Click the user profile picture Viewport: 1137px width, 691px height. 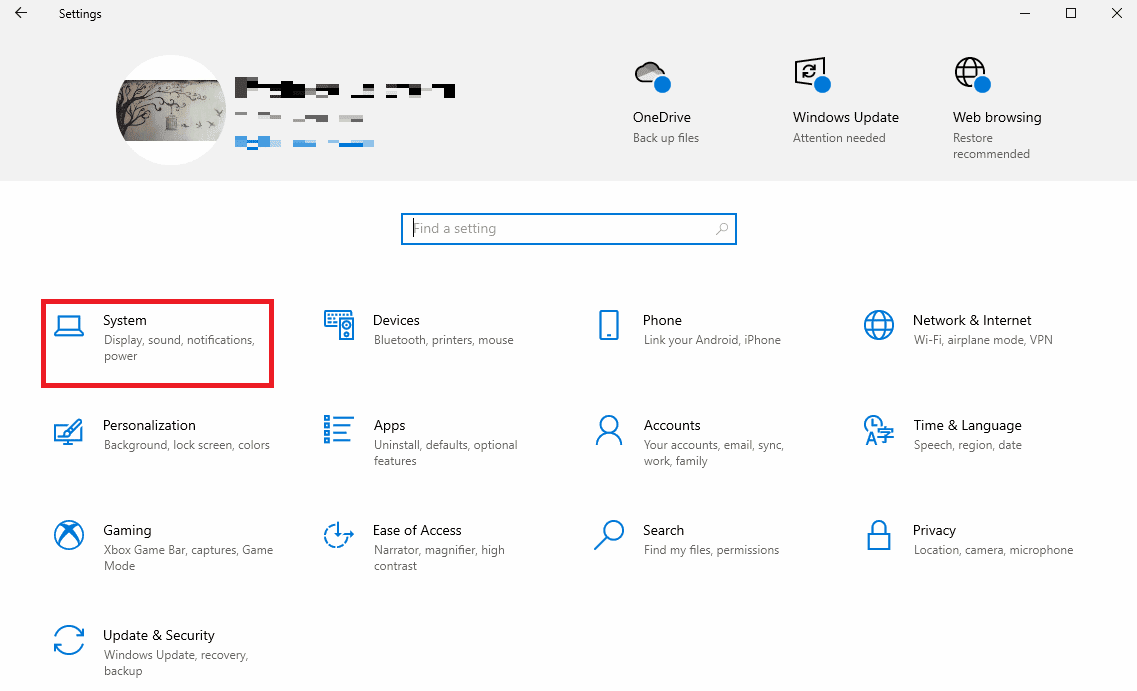(x=171, y=110)
